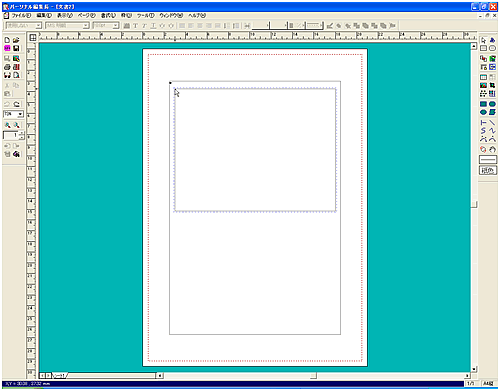Select the filled parallelogram shape tool
The width and height of the screenshot is (500, 389).
pyautogui.click(x=492, y=112)
